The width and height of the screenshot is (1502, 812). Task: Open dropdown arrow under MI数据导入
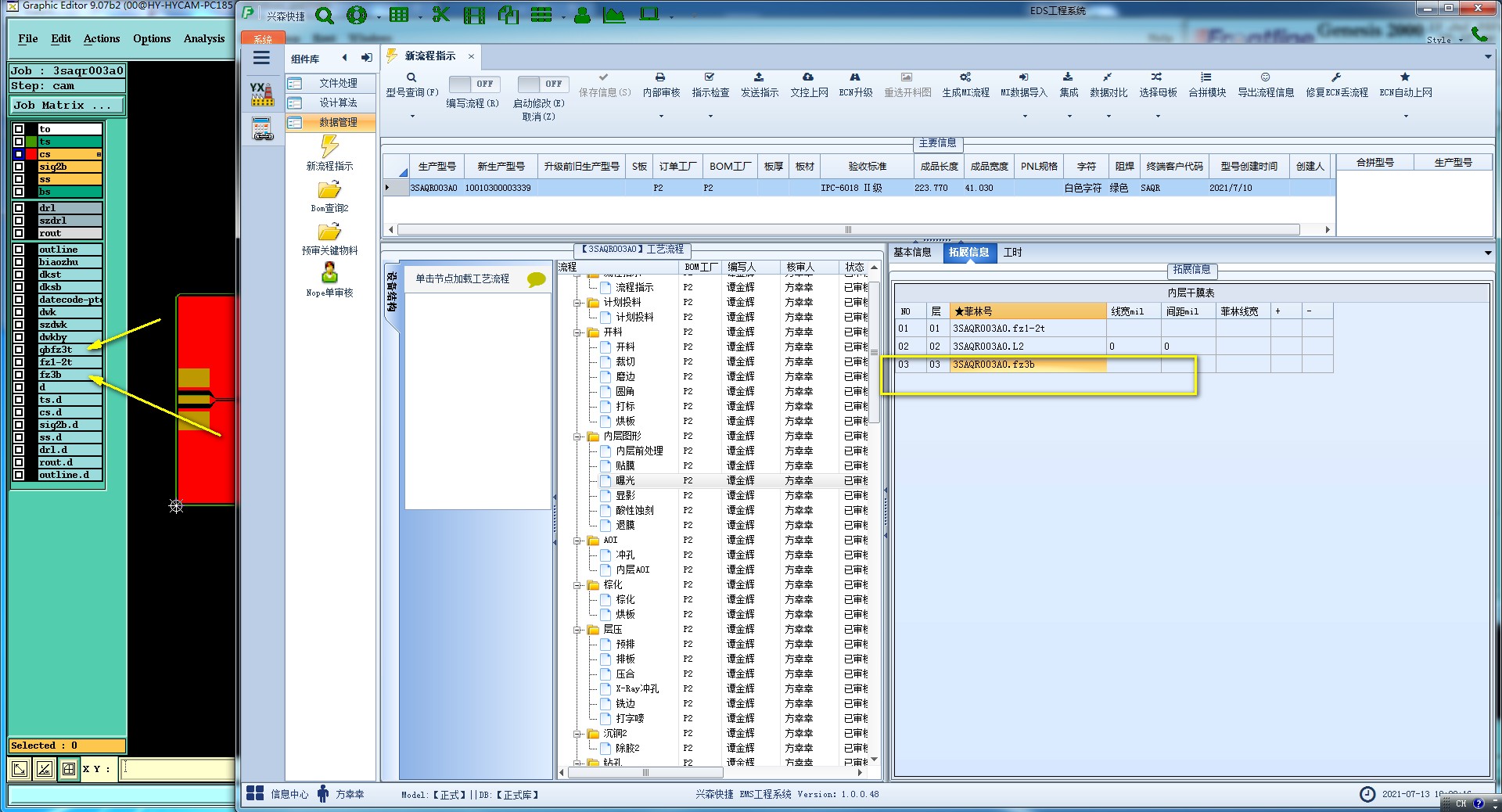click(1025, 117)
